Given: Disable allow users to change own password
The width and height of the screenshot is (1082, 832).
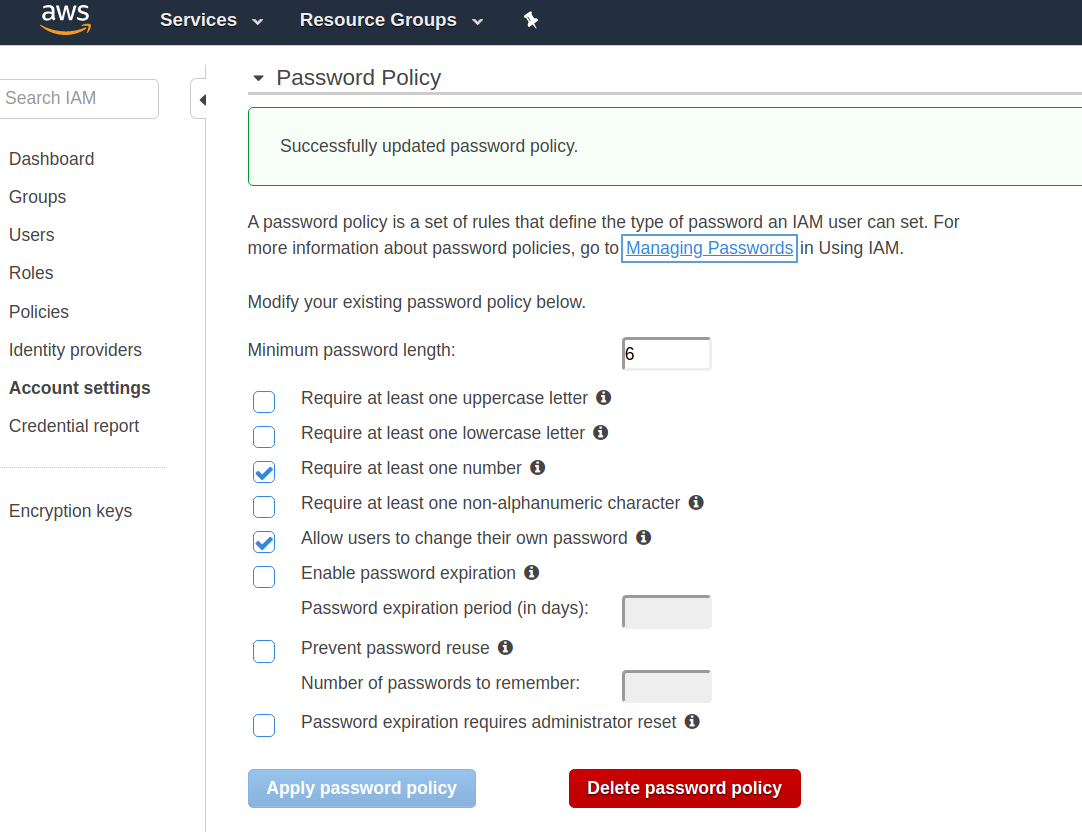Looking at the screenshot, I should (x=263, y=541).
